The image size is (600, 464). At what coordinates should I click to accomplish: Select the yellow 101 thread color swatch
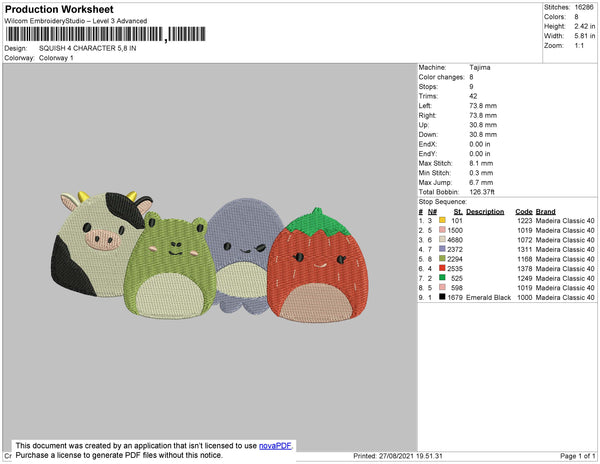(x=442, y=220)
